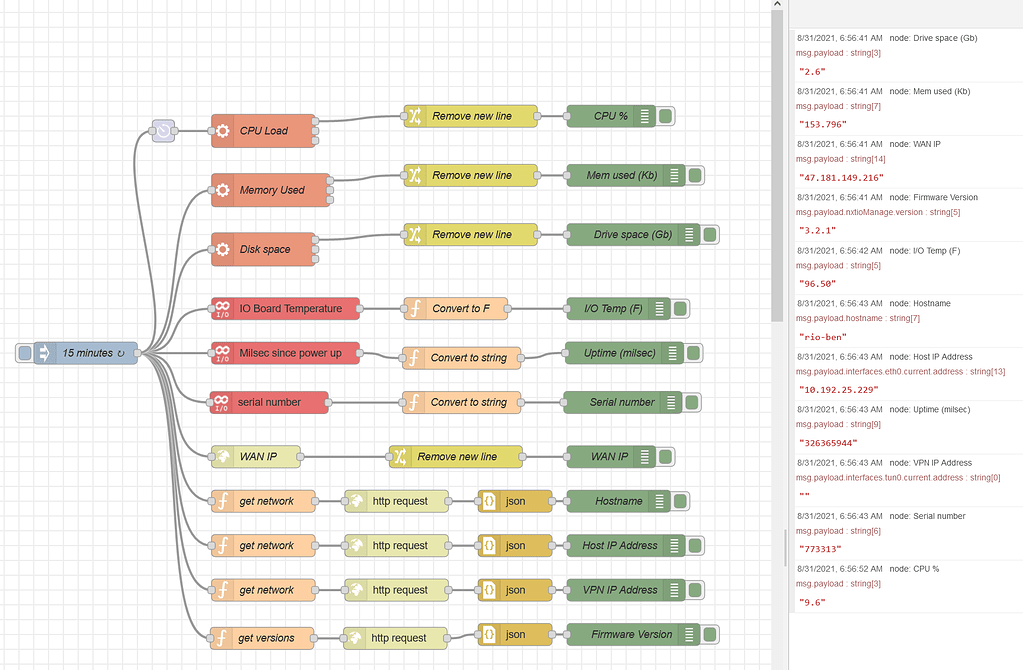Click the f icon on get versions node
This screenshot has width=1023, height=670.
pyautogui.click(x=222, y=638)
